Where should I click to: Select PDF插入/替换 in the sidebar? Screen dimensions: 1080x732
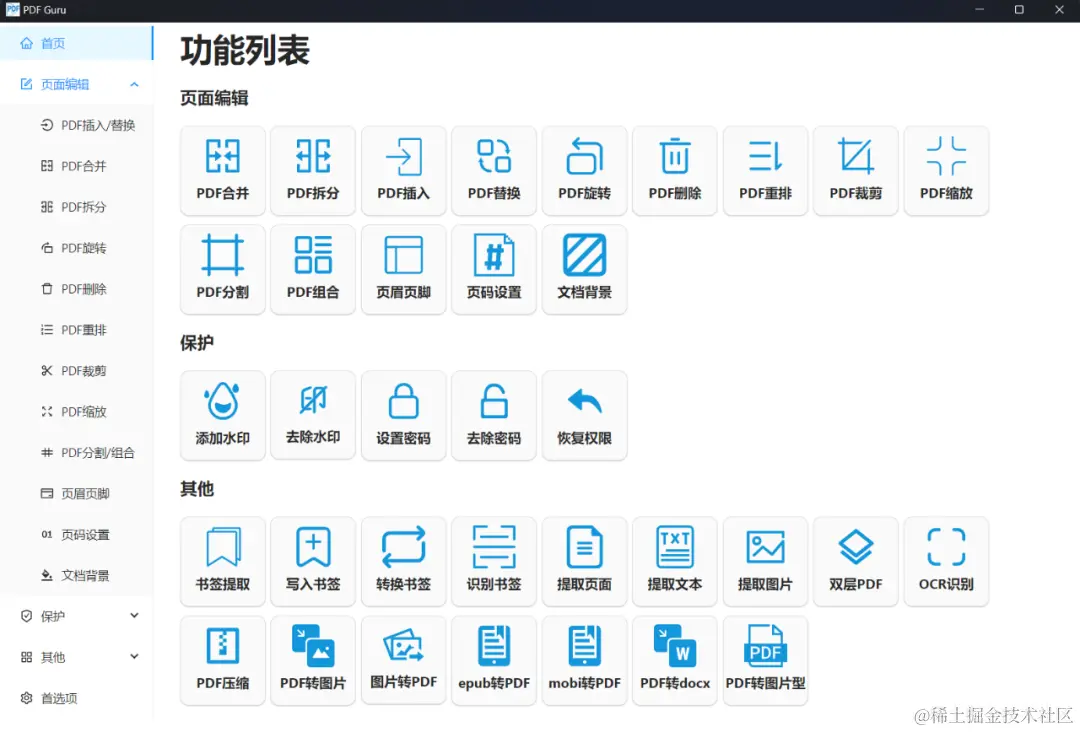tap(88, 124)
